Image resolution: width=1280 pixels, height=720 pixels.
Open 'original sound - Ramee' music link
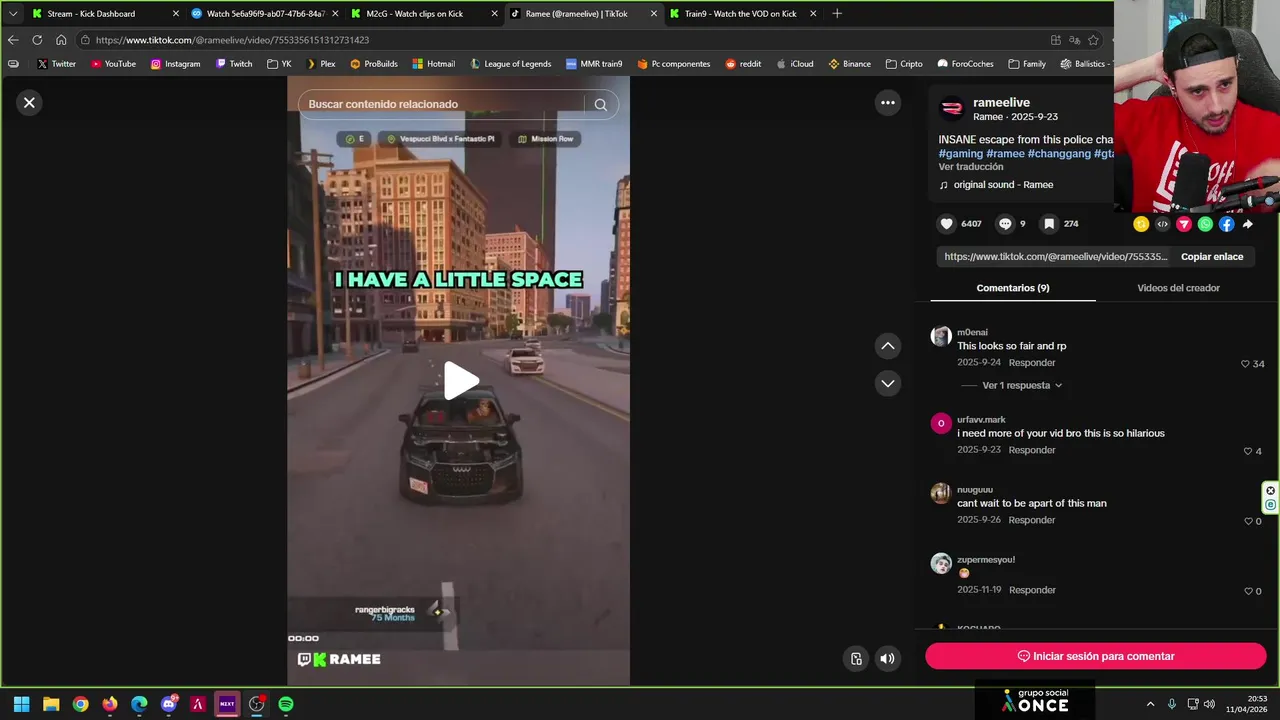point(1003,185)
